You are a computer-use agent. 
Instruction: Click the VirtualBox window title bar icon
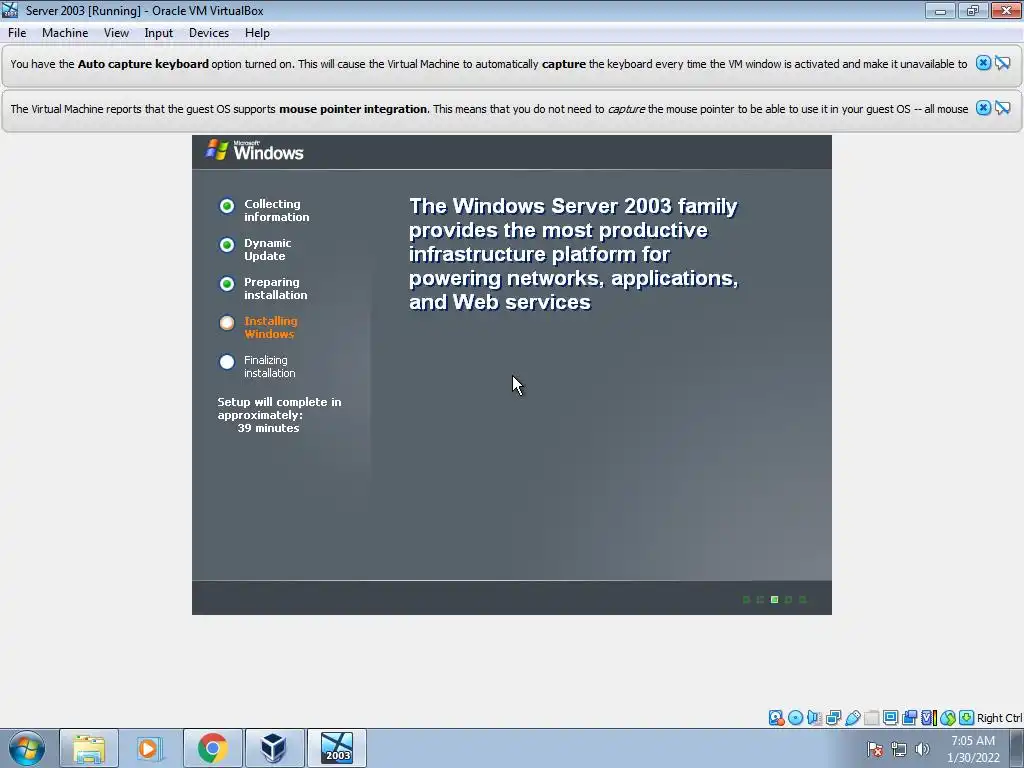tap(10, 10)
